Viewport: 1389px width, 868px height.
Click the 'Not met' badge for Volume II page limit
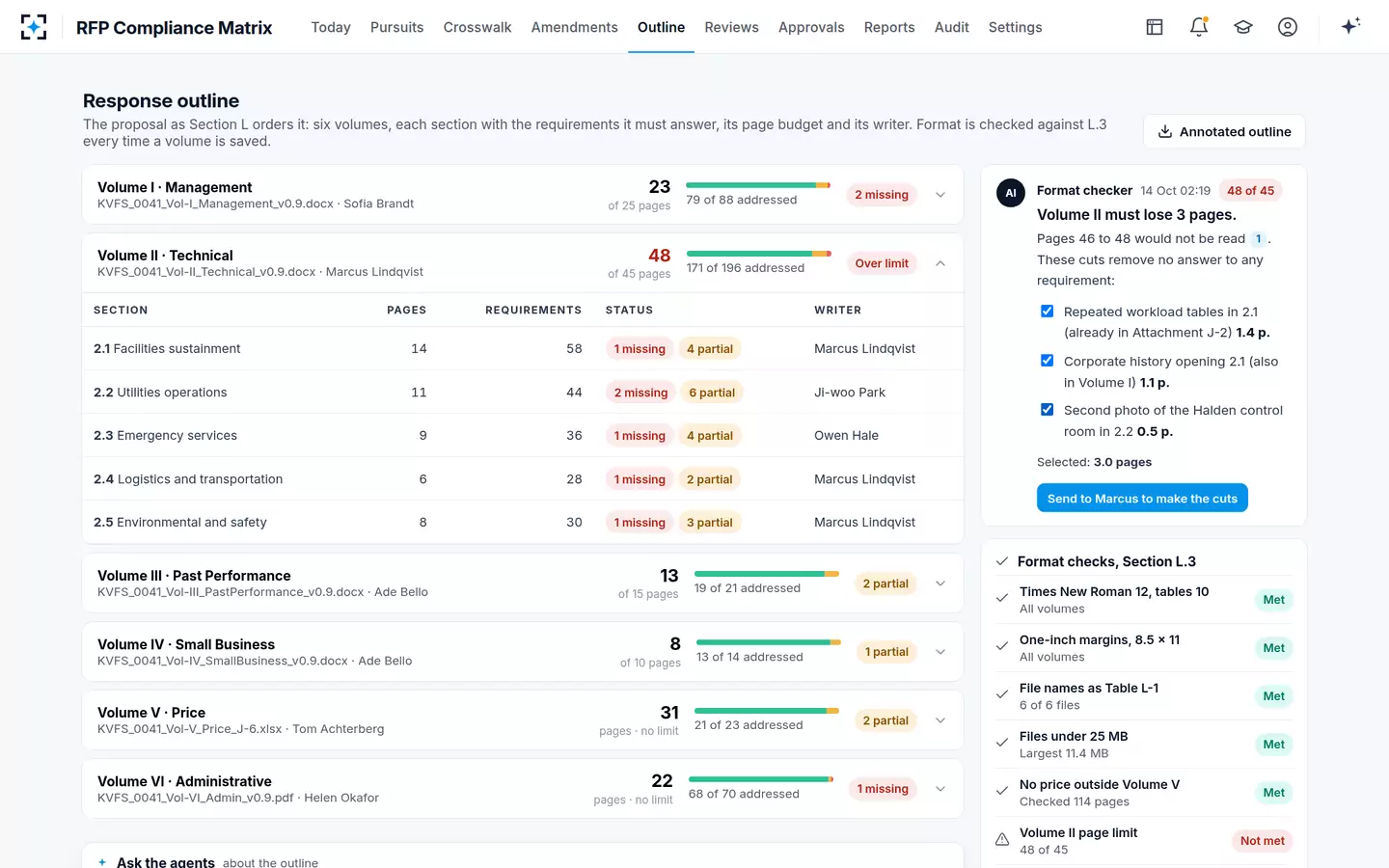click(x=1262, y=841)
